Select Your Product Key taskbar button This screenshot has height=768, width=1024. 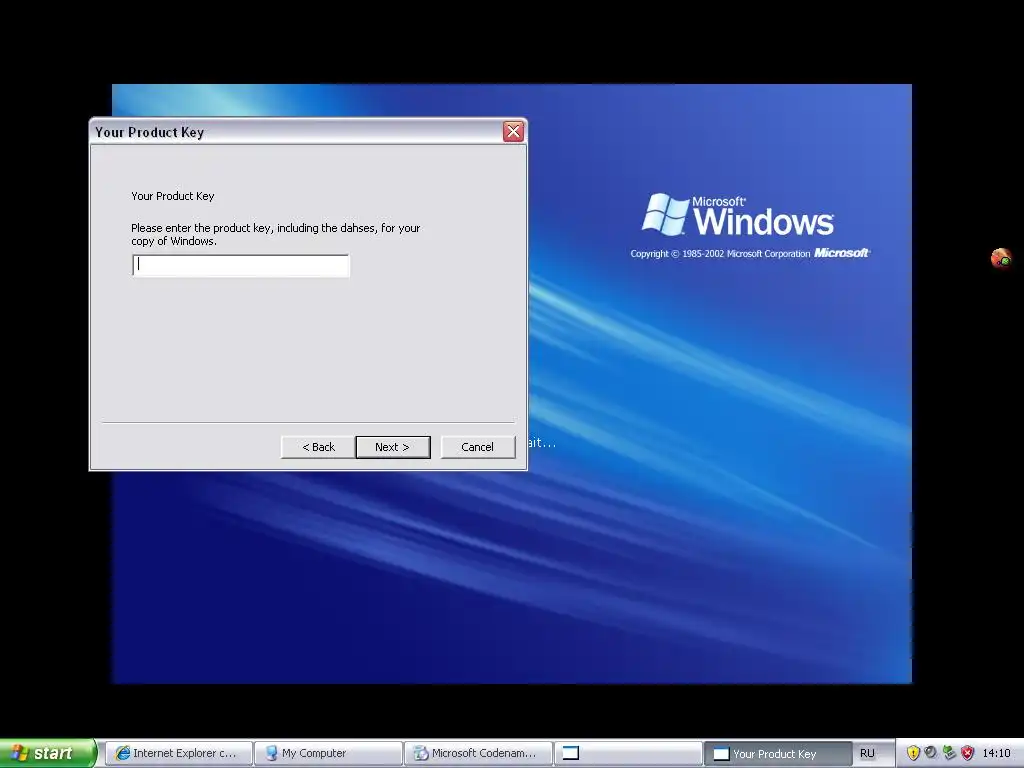(x=777, y=753)
